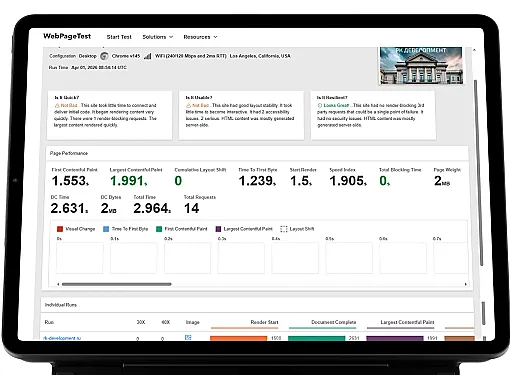This screenshot has width=510, height=375.
Task: Click the Page Performance section header
Action: coord(69,153)
